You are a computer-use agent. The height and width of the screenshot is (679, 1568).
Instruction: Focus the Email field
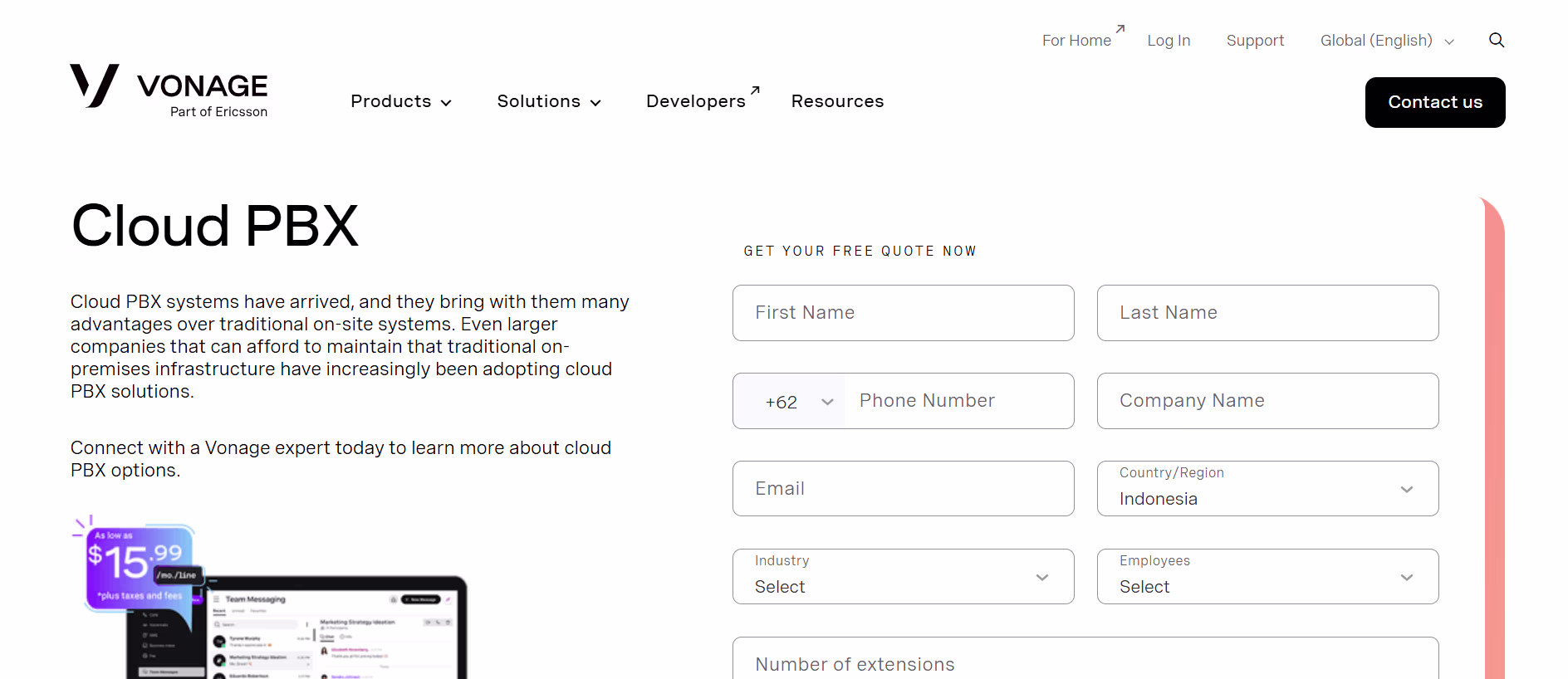click(904, 489)
